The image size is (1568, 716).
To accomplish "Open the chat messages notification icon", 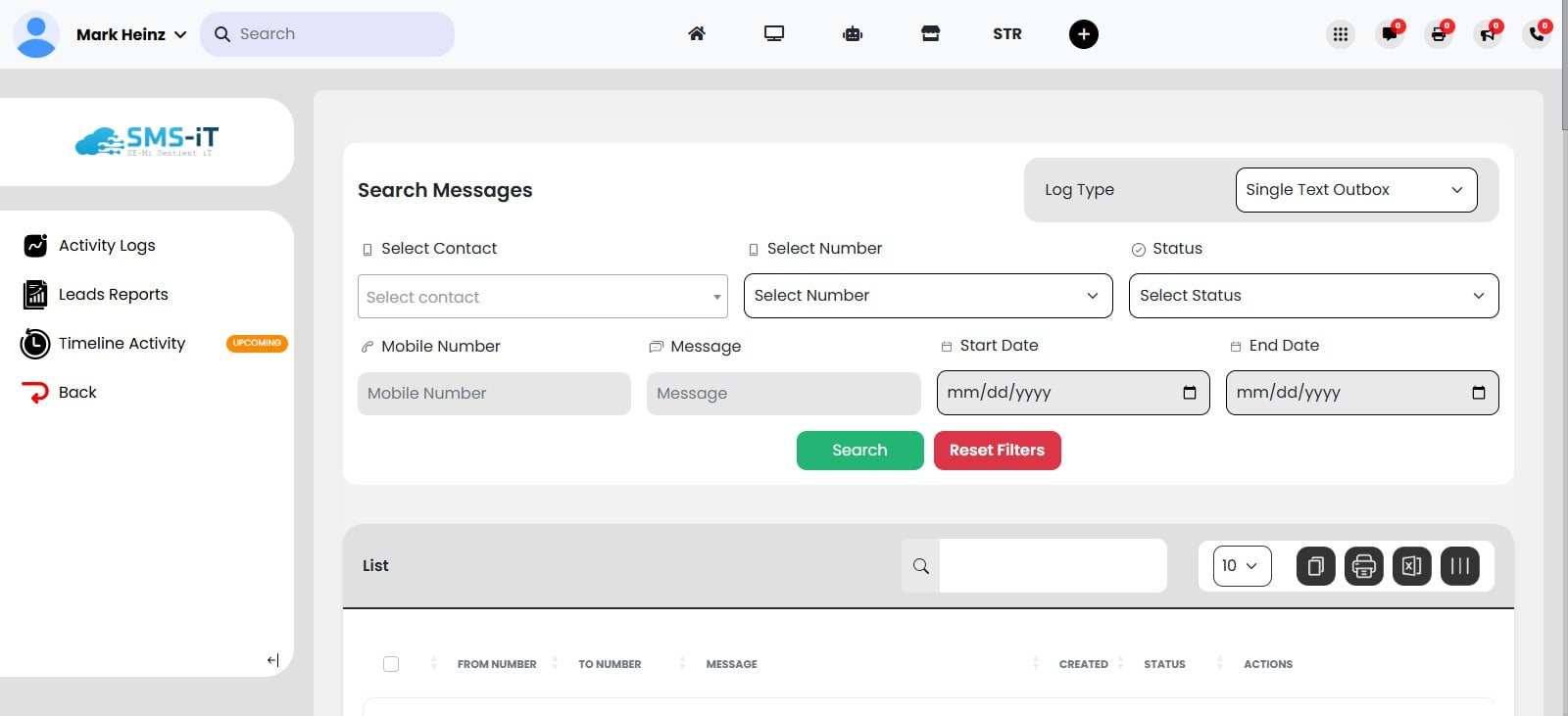I will tap(1390, 34).
